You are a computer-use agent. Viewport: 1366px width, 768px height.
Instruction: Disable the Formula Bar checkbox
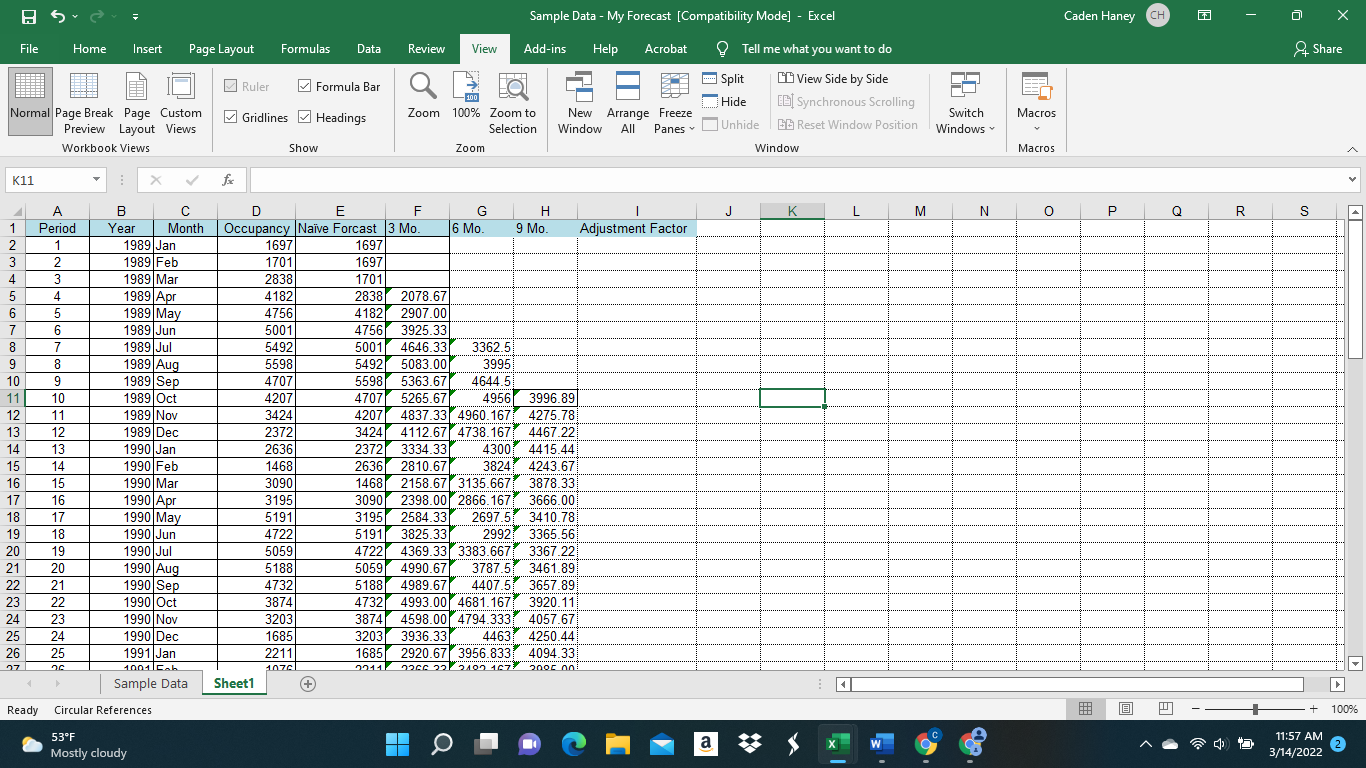pos(307,86)
